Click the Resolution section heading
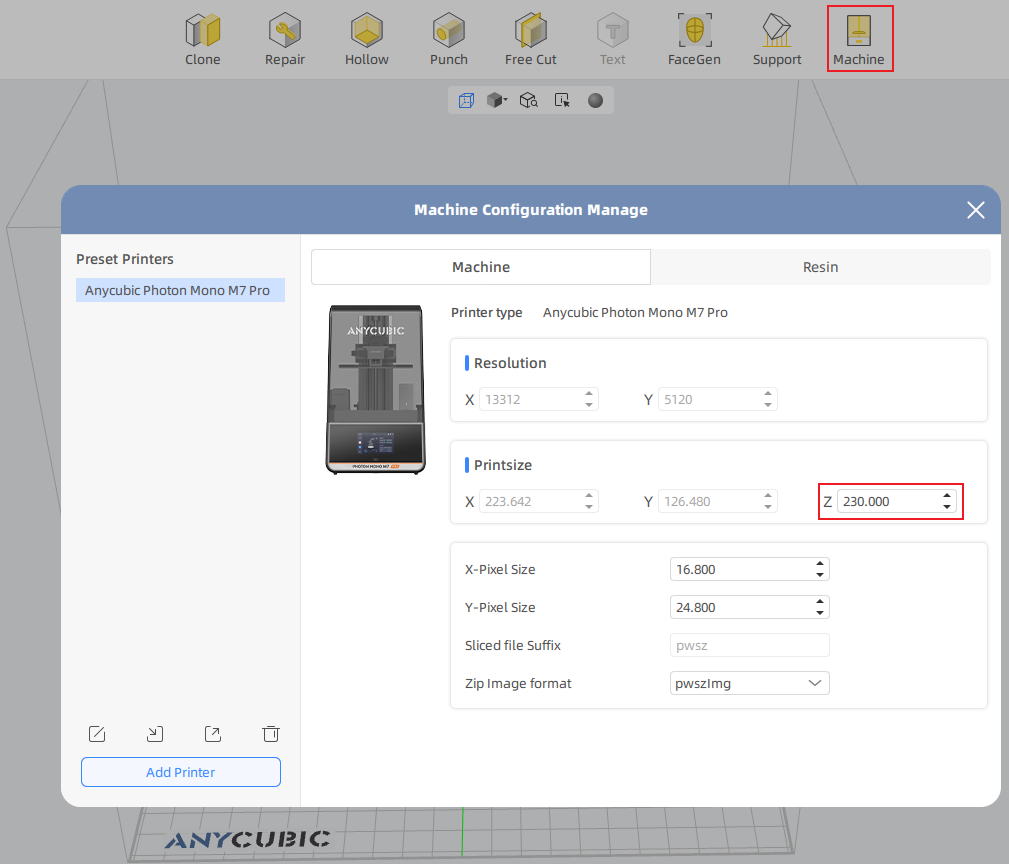The width and height of the screenshot is (1009, 864). point(510,363)
